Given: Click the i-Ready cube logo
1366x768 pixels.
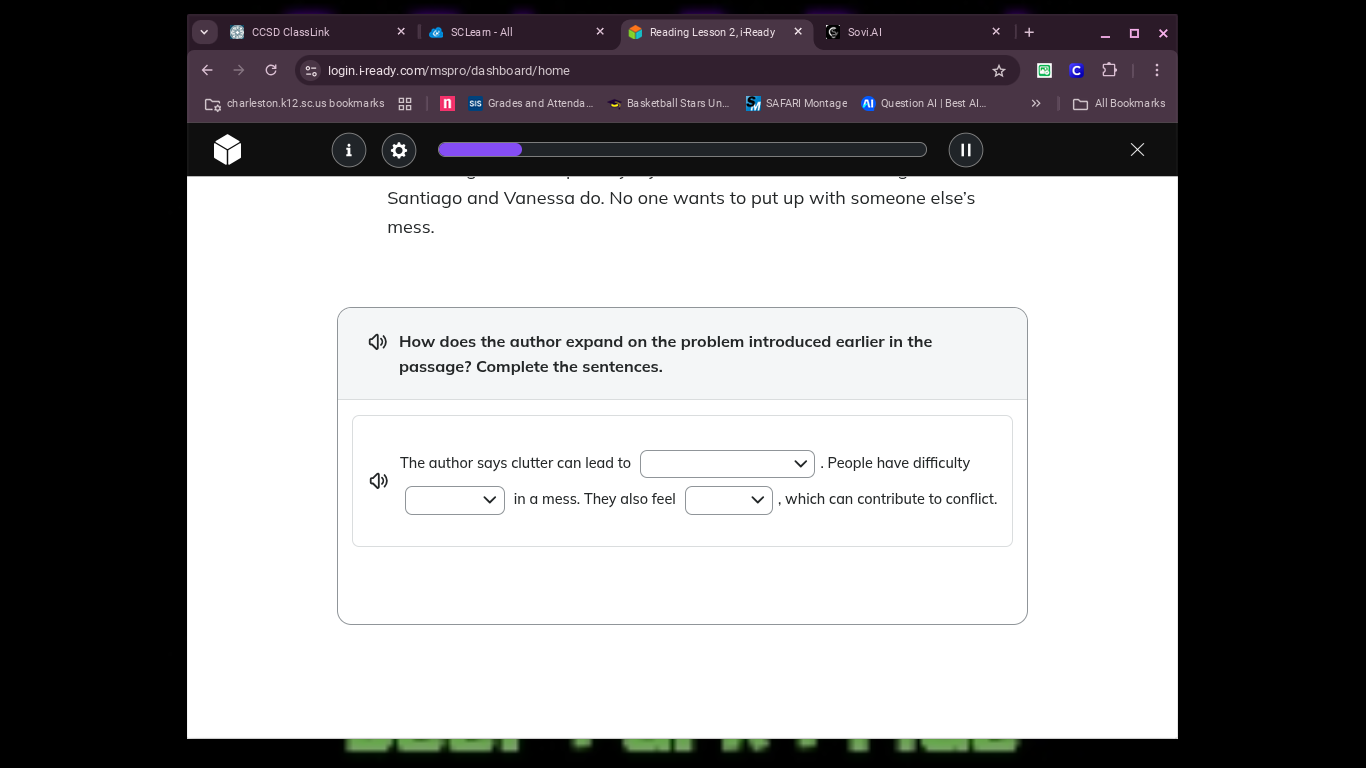Looking at the screenshot, I should click(x=227, y=150).
